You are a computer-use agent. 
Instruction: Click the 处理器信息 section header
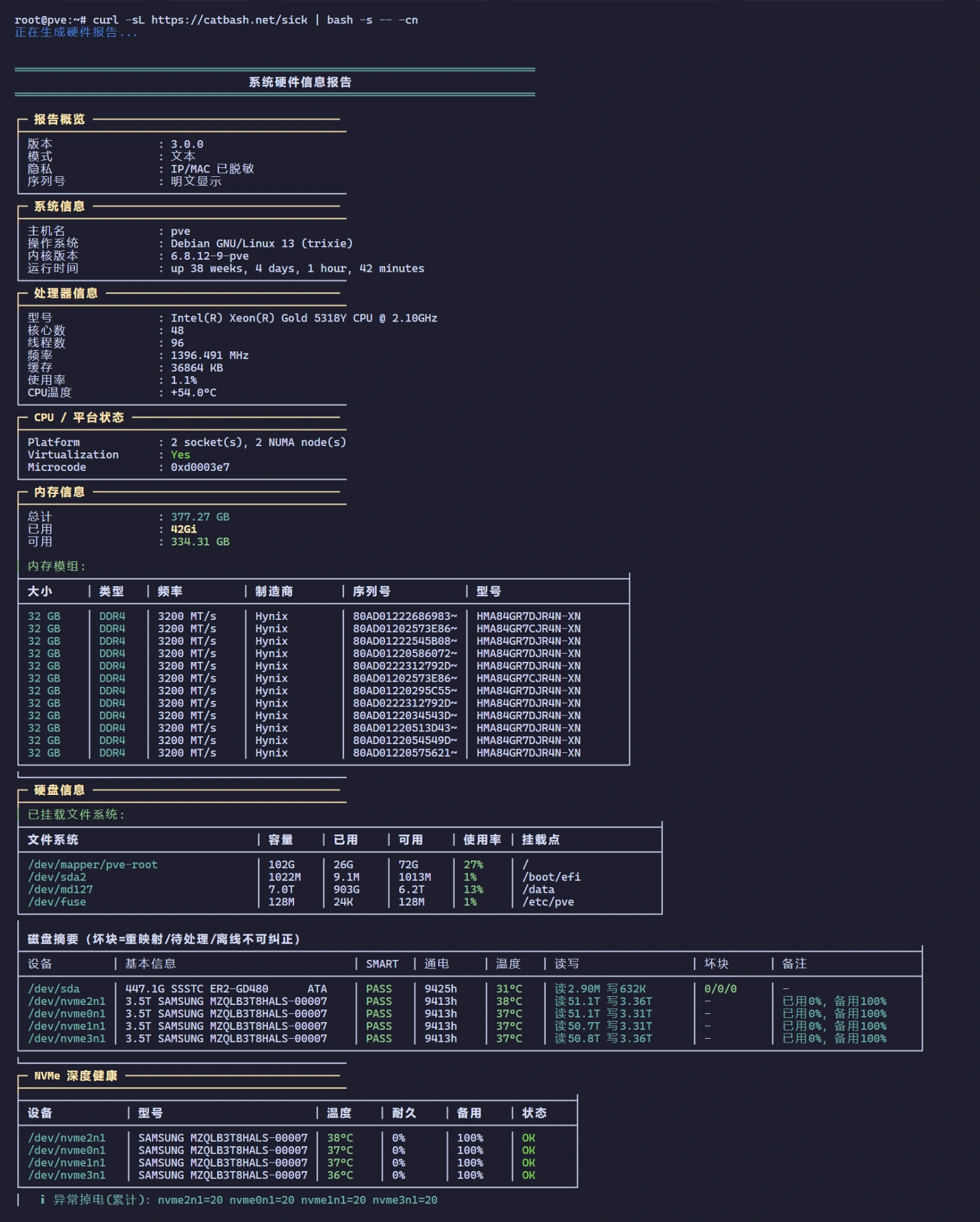(x=66, y=293)
